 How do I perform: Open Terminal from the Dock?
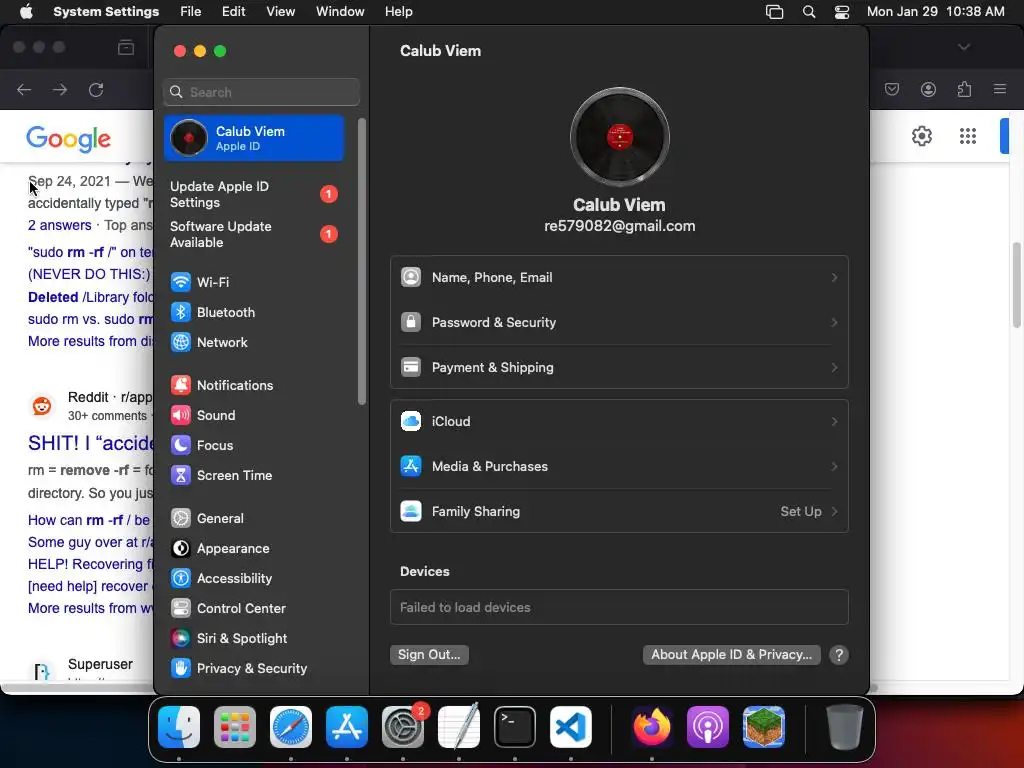click(515, 727)
